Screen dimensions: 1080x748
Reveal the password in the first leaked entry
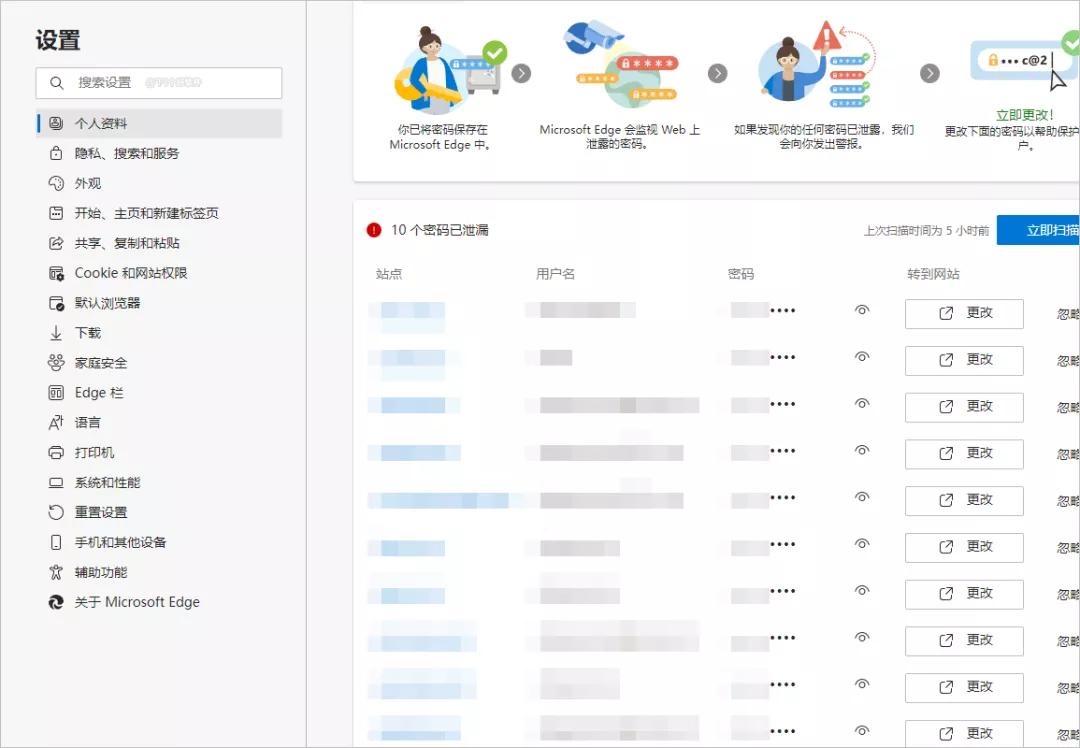861,311
